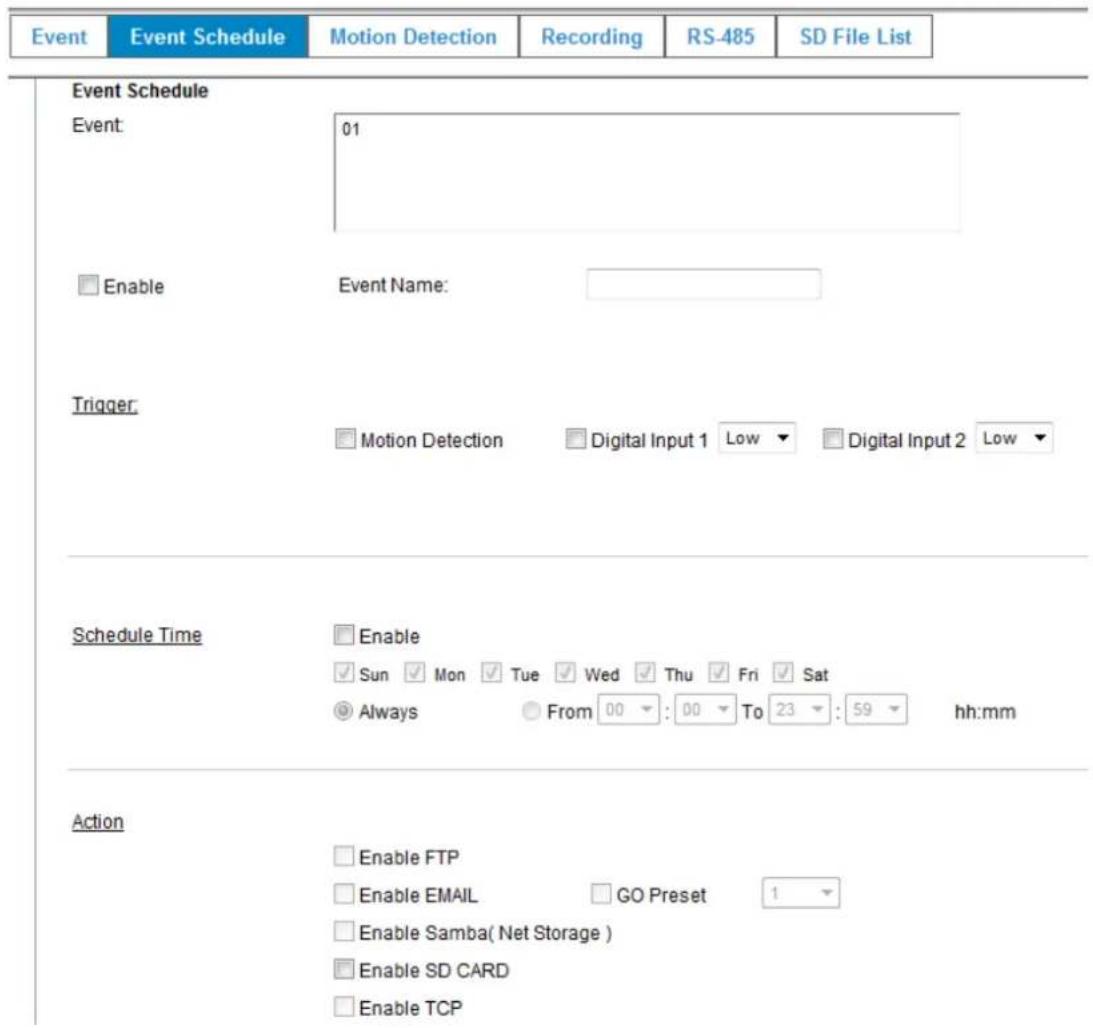Open the GO Preset number dropdown
Image resolution: width=1093 pixels, height=1028 pixels.
pos(801,893)
